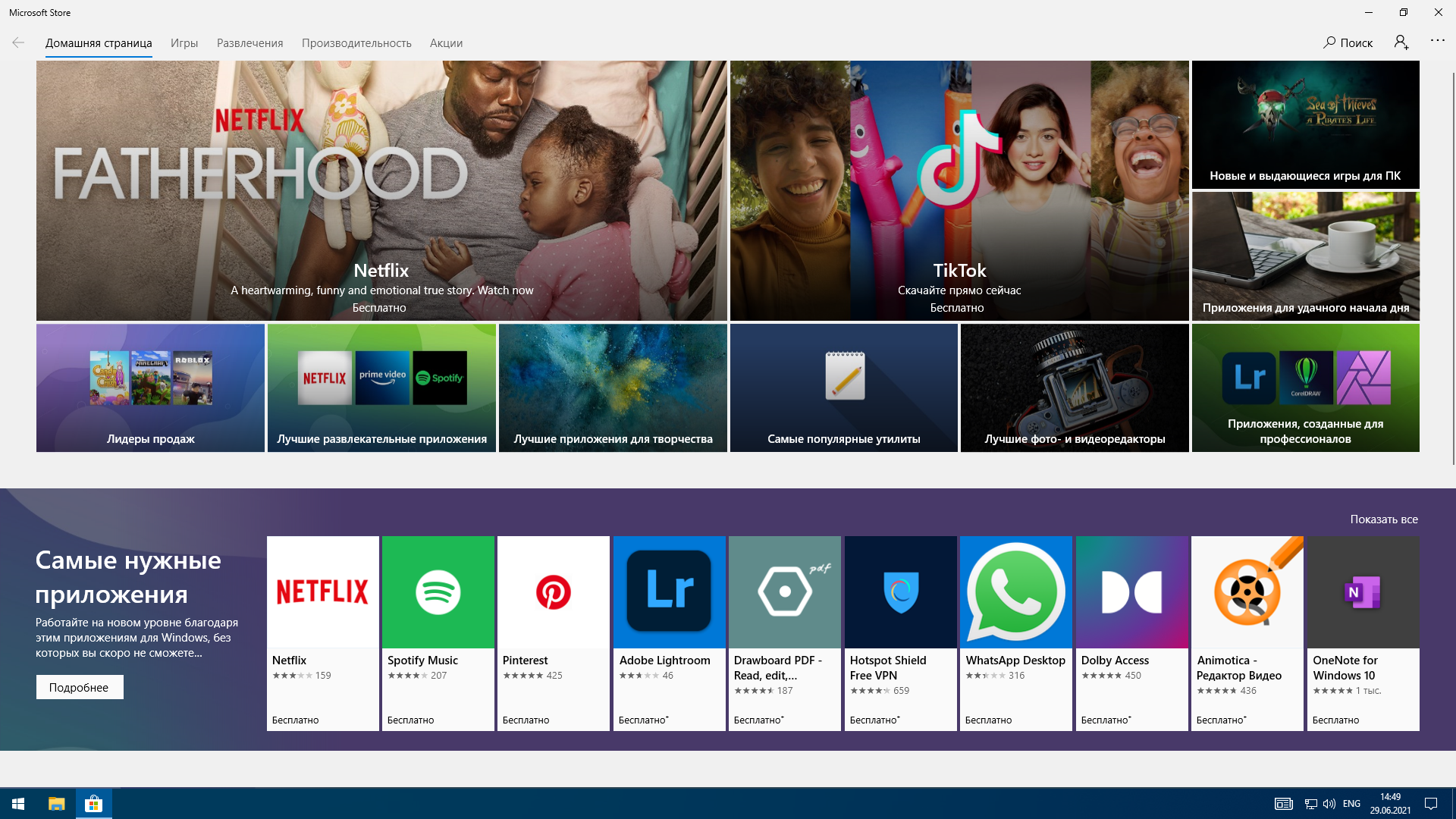
Task: Switch to the Игры tab
Action: pos(184,43)
